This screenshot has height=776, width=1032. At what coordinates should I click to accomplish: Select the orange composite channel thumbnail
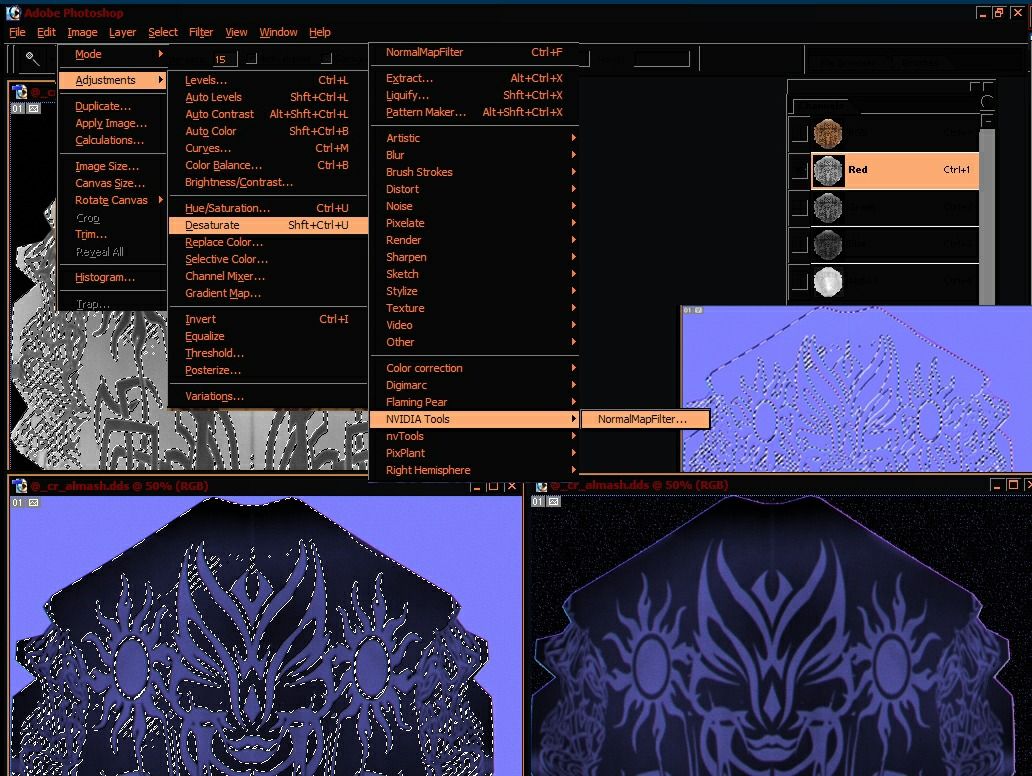pos(828,134)
